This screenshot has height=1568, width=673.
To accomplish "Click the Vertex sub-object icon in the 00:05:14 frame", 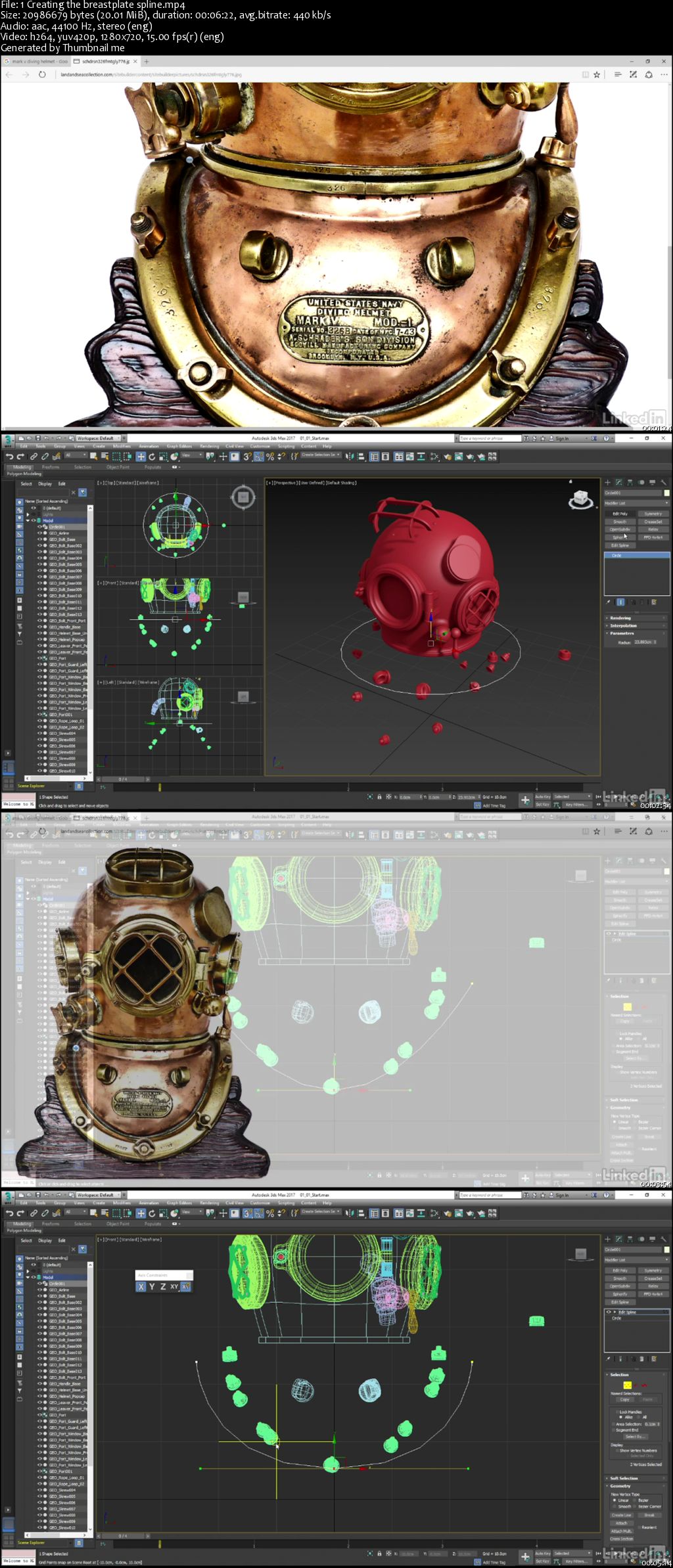I will coord(628,1385).
